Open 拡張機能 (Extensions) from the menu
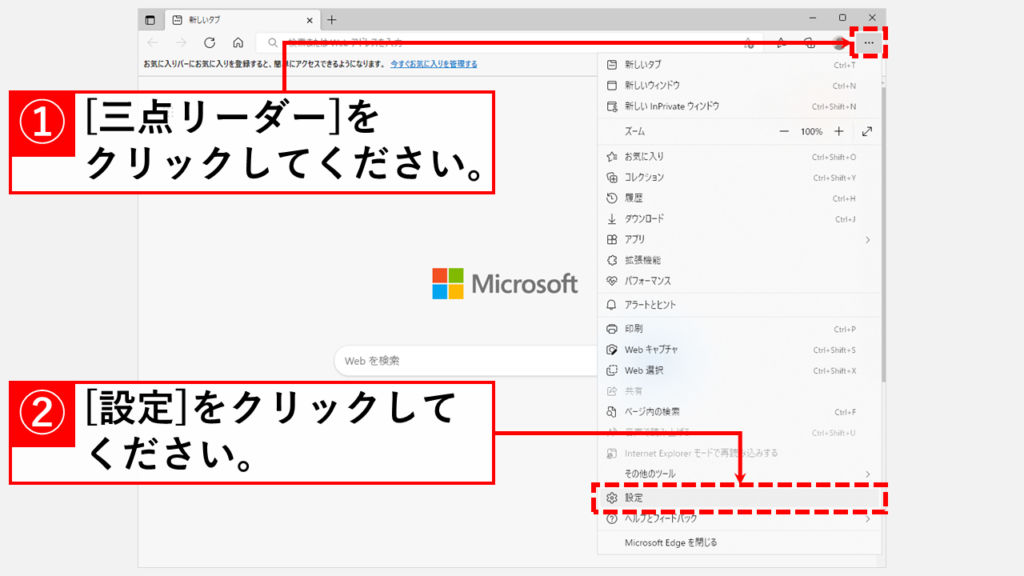Image resolution: width=1024 pixels, height=576 pixels. tap(644, 260)
